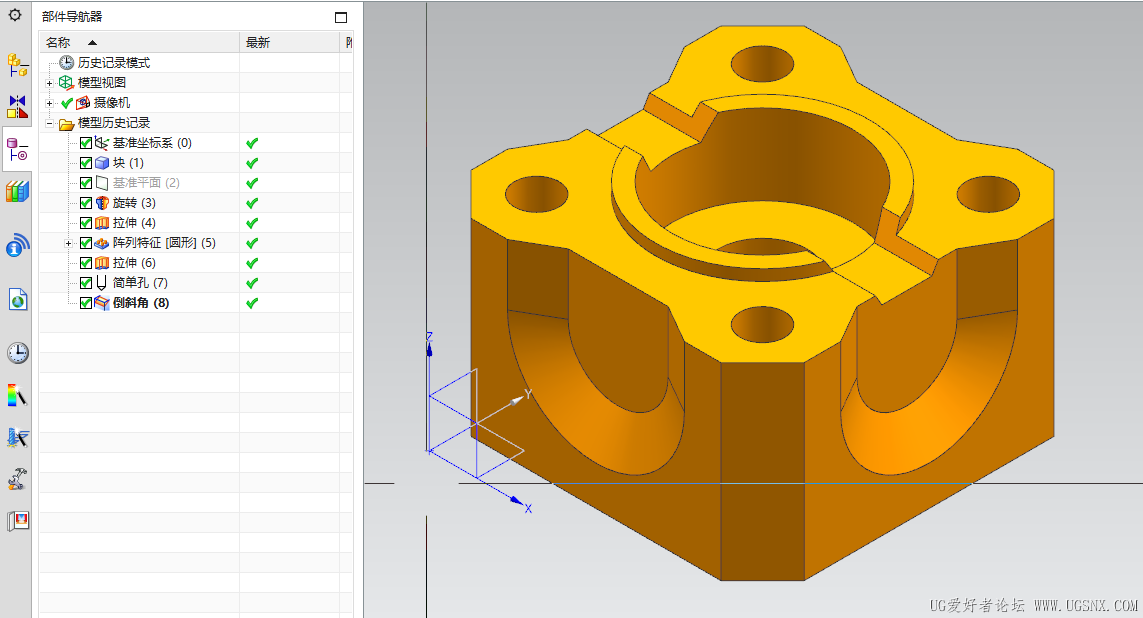
Task: Open the Constraint Navigator tab
Action: 17,106
